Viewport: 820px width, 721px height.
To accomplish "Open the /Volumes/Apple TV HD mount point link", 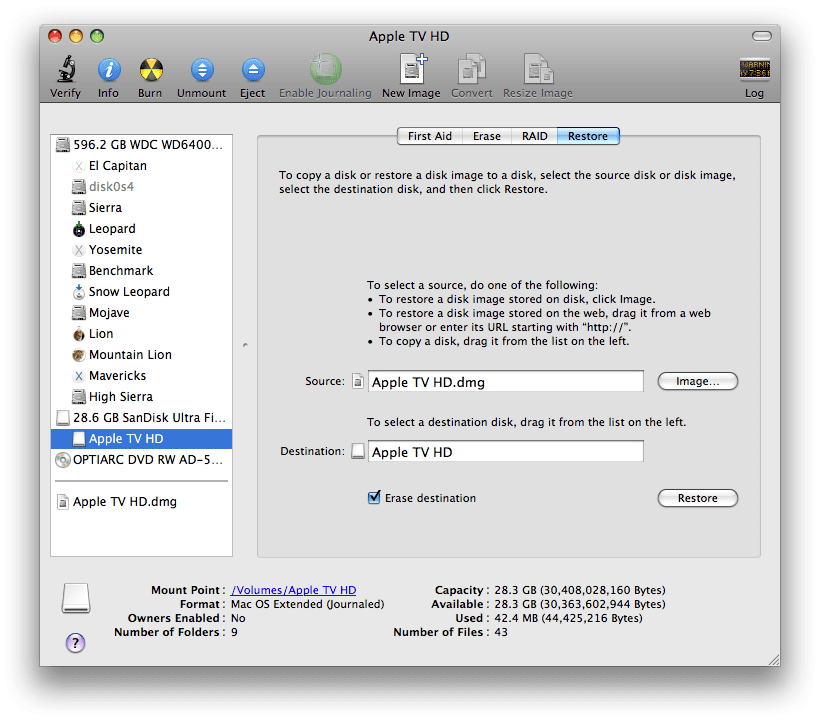I will point(293,590).
